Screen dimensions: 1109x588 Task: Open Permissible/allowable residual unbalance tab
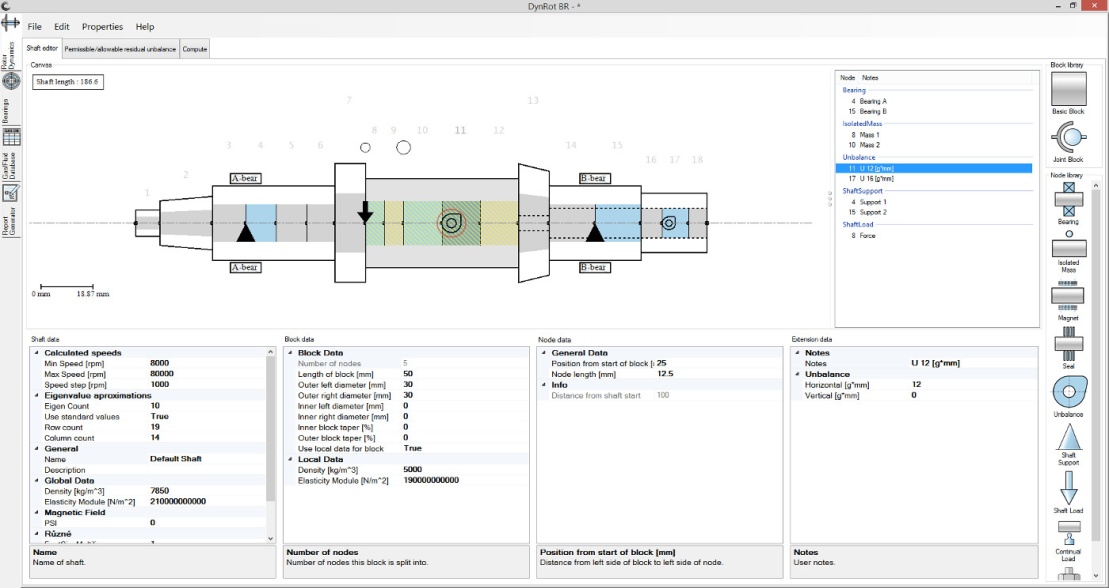pos(120,49)
